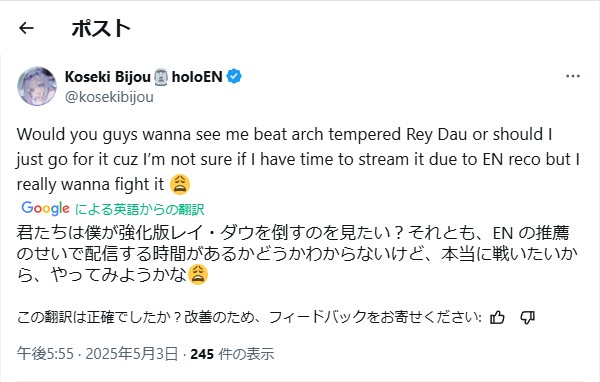The height and width of the screenshot is (382, 600).
Task: Click the thumbs up feedback icon
Action: (x=497, y=317)
